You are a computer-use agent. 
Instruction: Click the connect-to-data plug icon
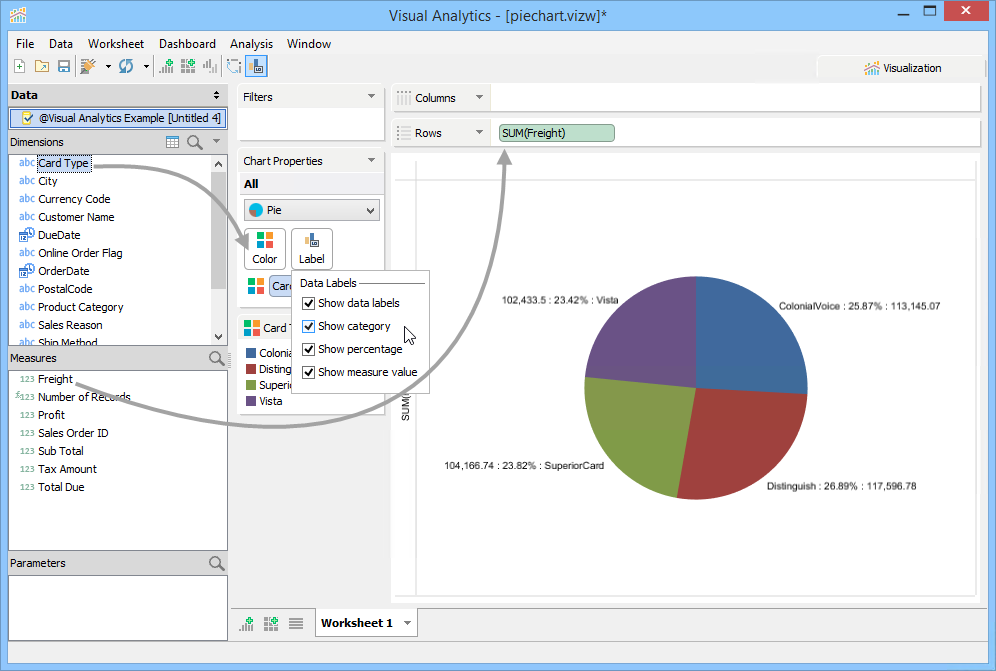(88, 66)
